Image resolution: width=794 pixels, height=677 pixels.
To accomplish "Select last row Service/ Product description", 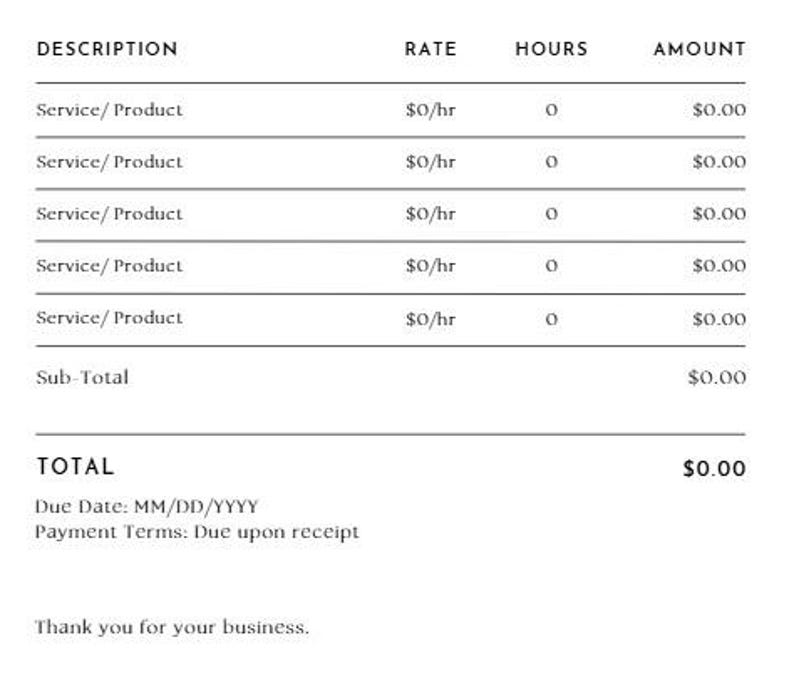I will [109, 318].
